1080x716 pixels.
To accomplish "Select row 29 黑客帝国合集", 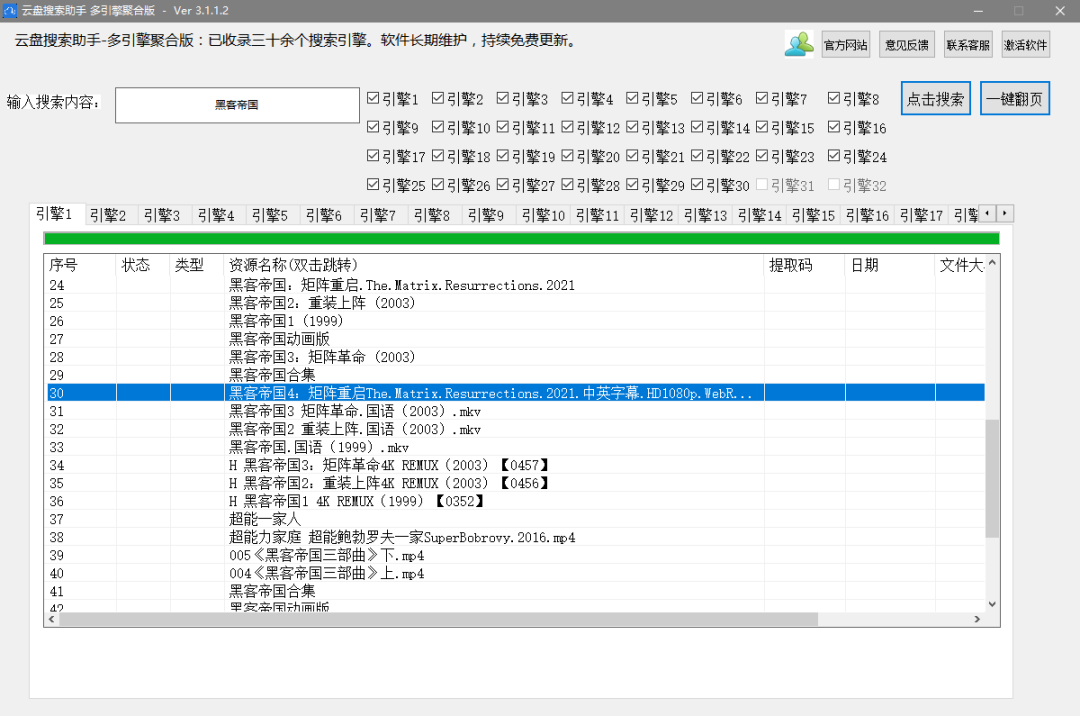I will (x=515, y=375).
